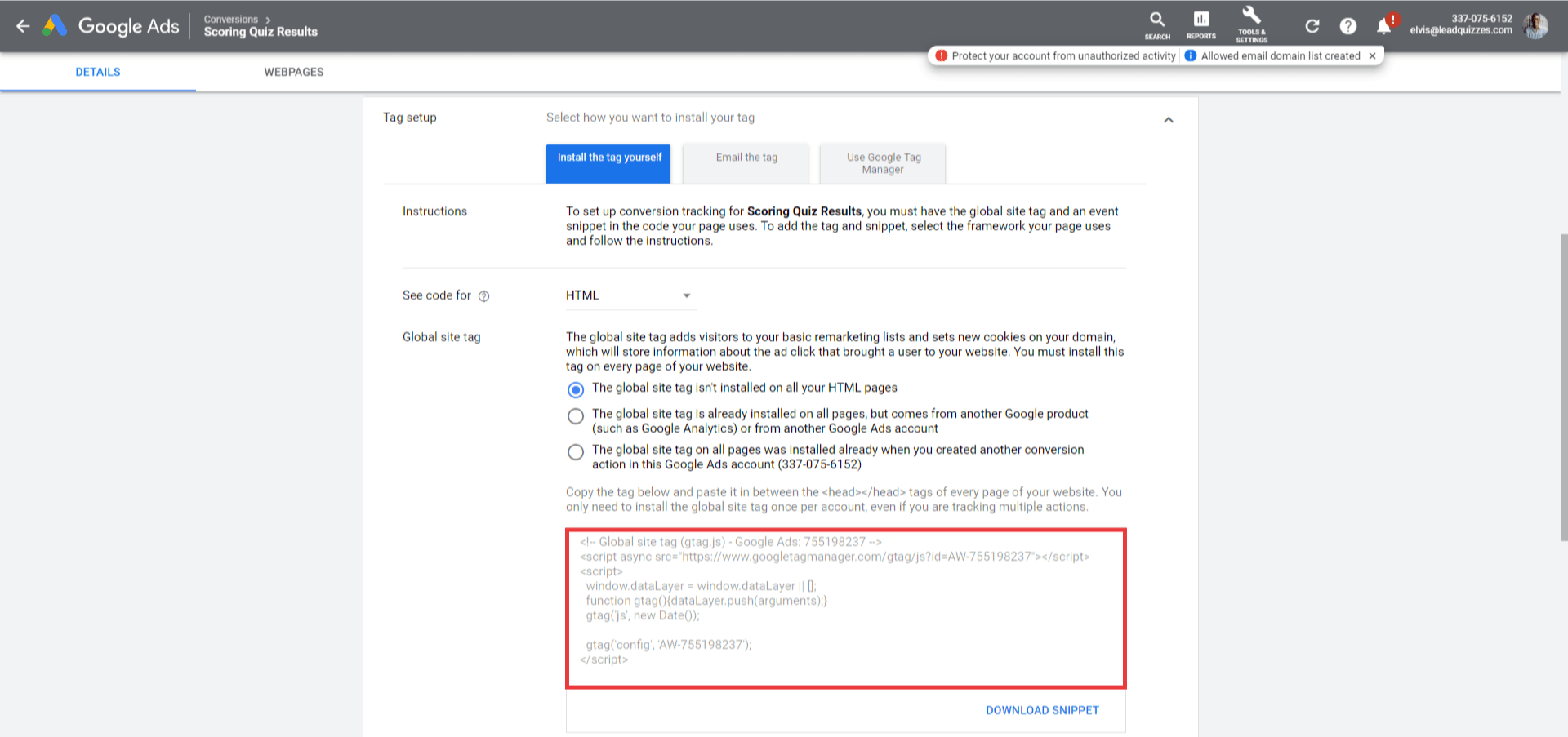Click 'Protect your account from unauthorized activity' notice
The image size is (1568, 737).
1063,55
